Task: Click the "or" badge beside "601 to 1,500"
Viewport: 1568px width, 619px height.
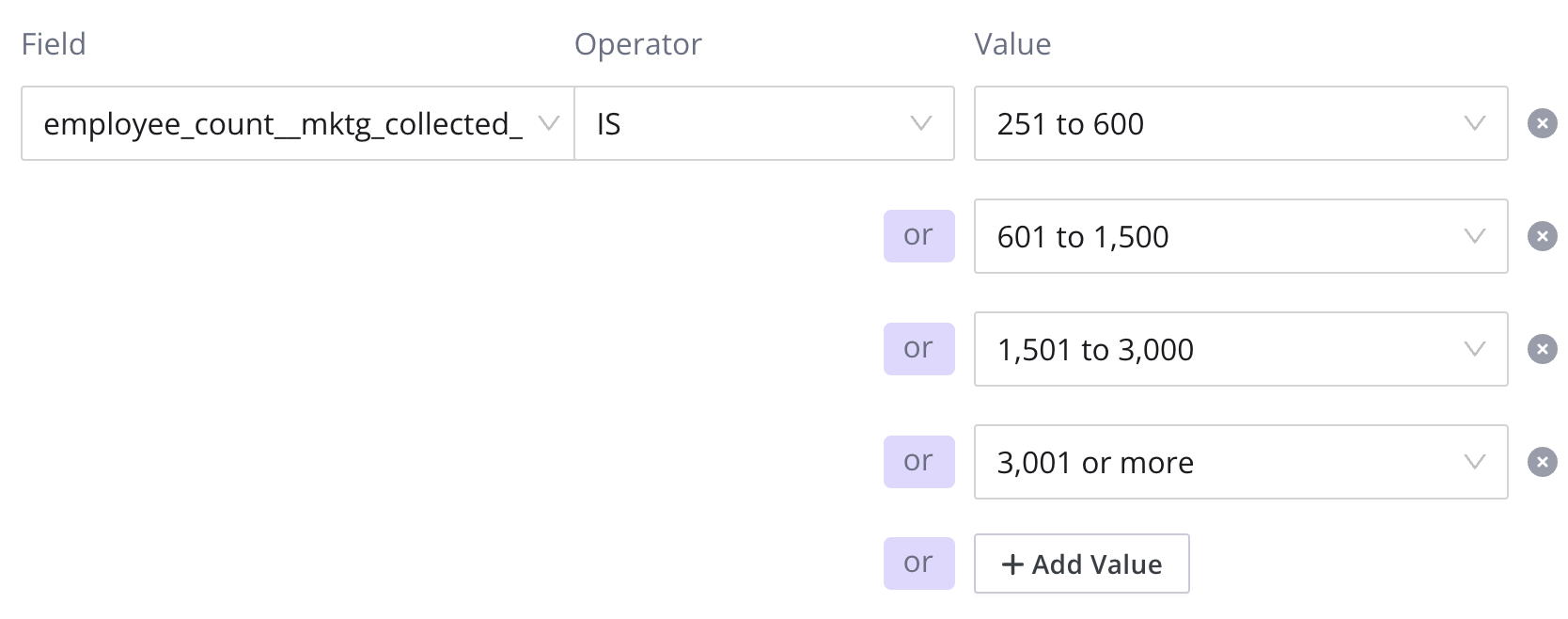Action: pyautogui.click(x=918, y=236)
